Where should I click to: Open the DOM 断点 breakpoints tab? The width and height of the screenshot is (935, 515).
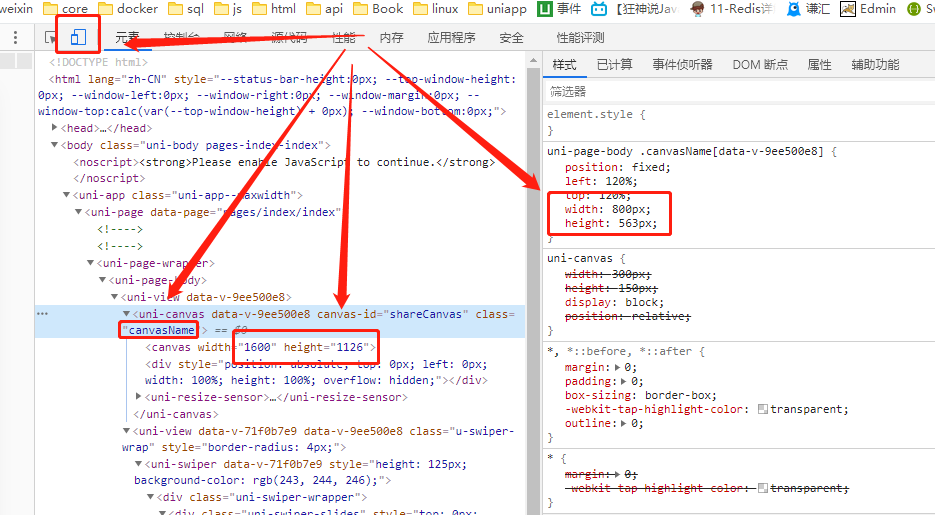(759, 64)
